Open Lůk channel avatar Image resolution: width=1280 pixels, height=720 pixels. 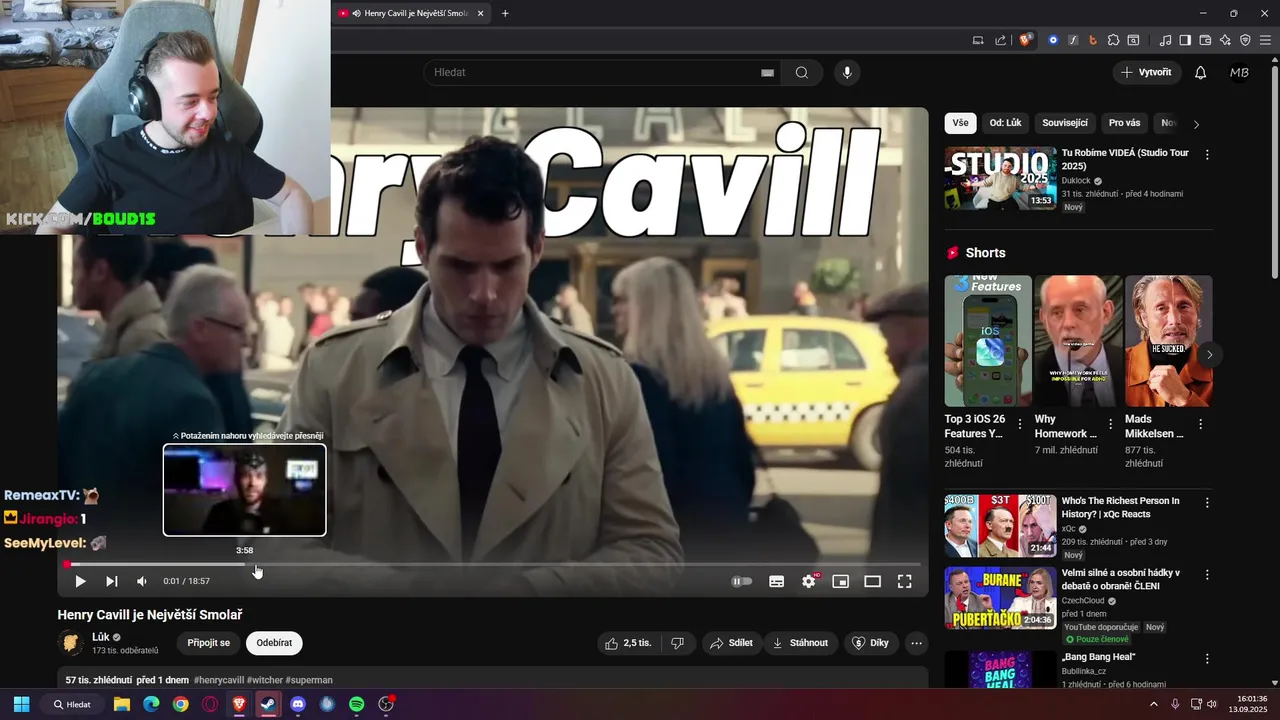point(71,643)
